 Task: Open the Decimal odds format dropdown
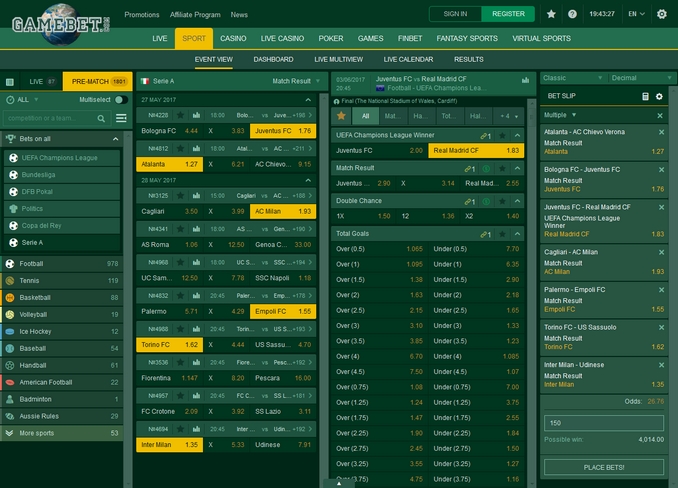point(642,78)
